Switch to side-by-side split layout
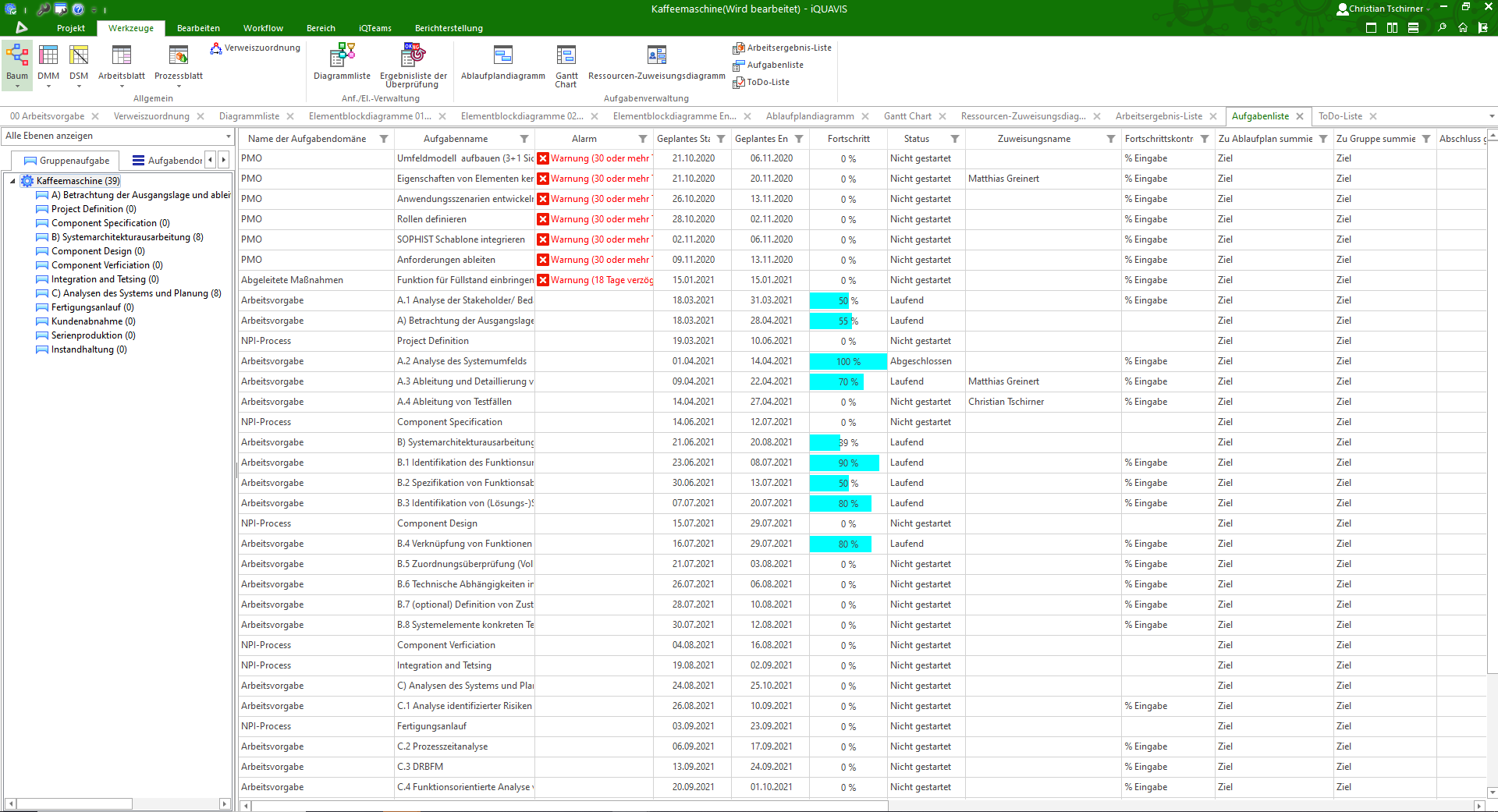Viewport: 1498px width, 812px height. (x=1393, y=27)
